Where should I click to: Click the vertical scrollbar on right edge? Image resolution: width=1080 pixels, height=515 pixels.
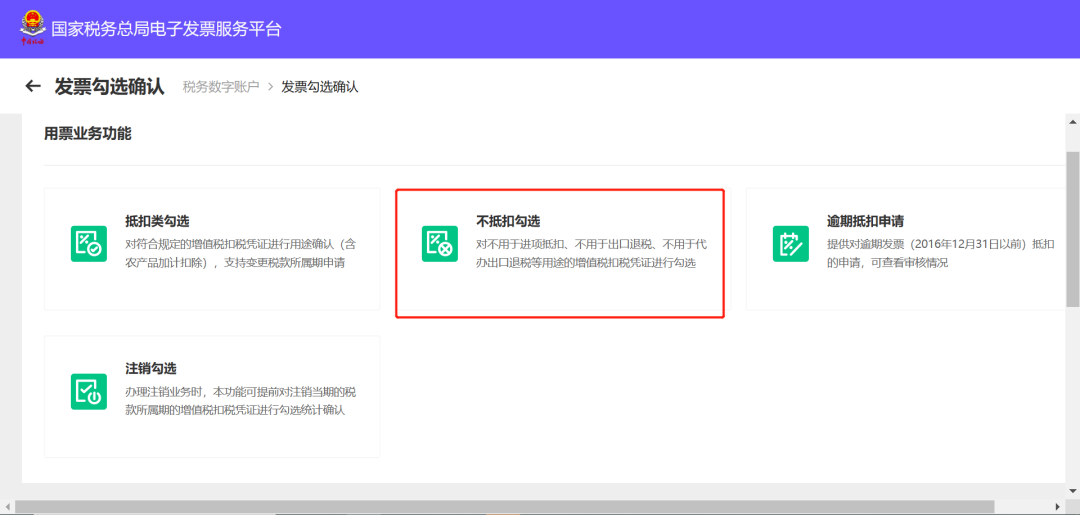tap(1072, 230)
